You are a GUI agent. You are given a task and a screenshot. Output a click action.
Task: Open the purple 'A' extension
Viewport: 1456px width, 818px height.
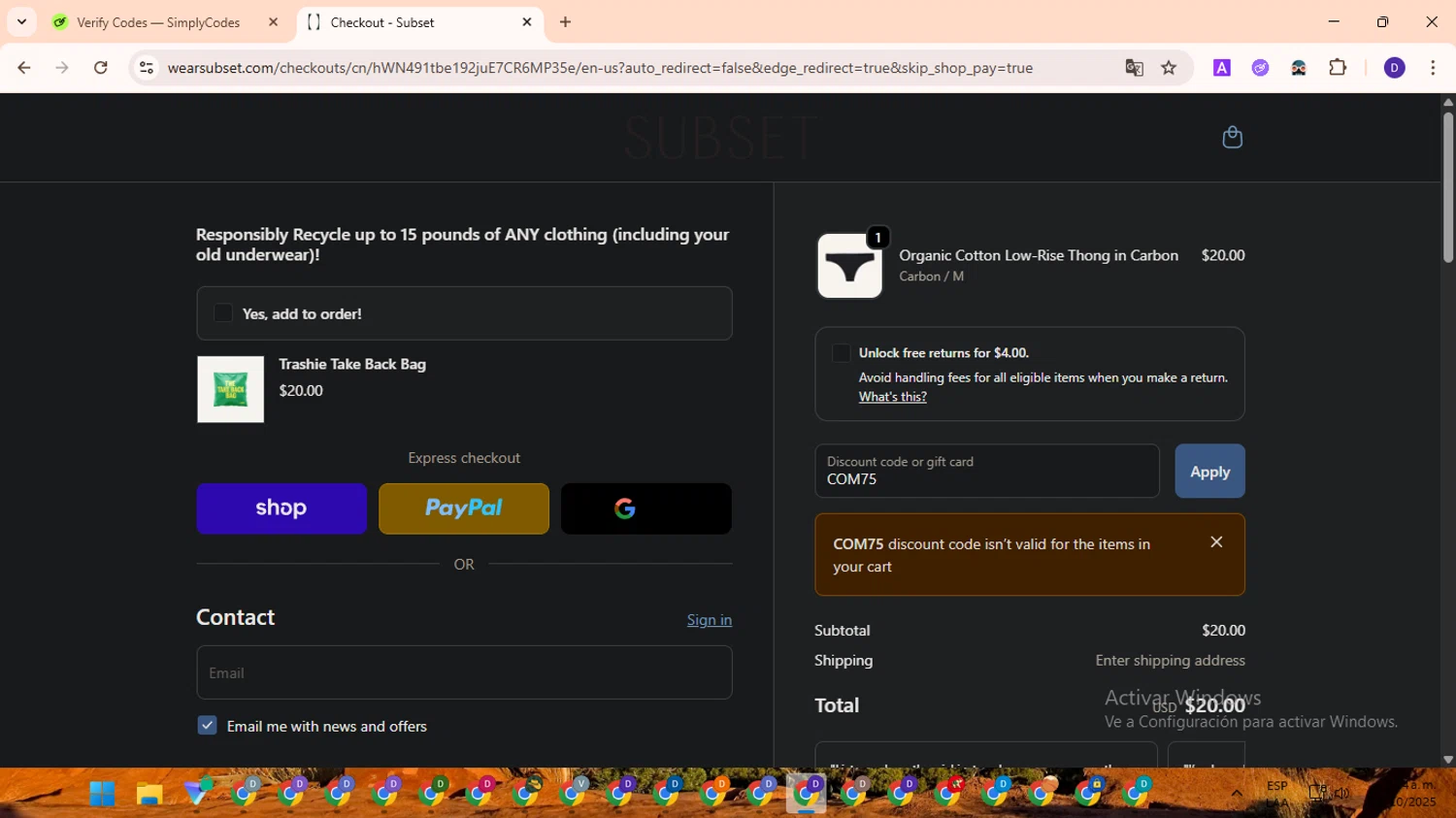[x=1222, y=68]
